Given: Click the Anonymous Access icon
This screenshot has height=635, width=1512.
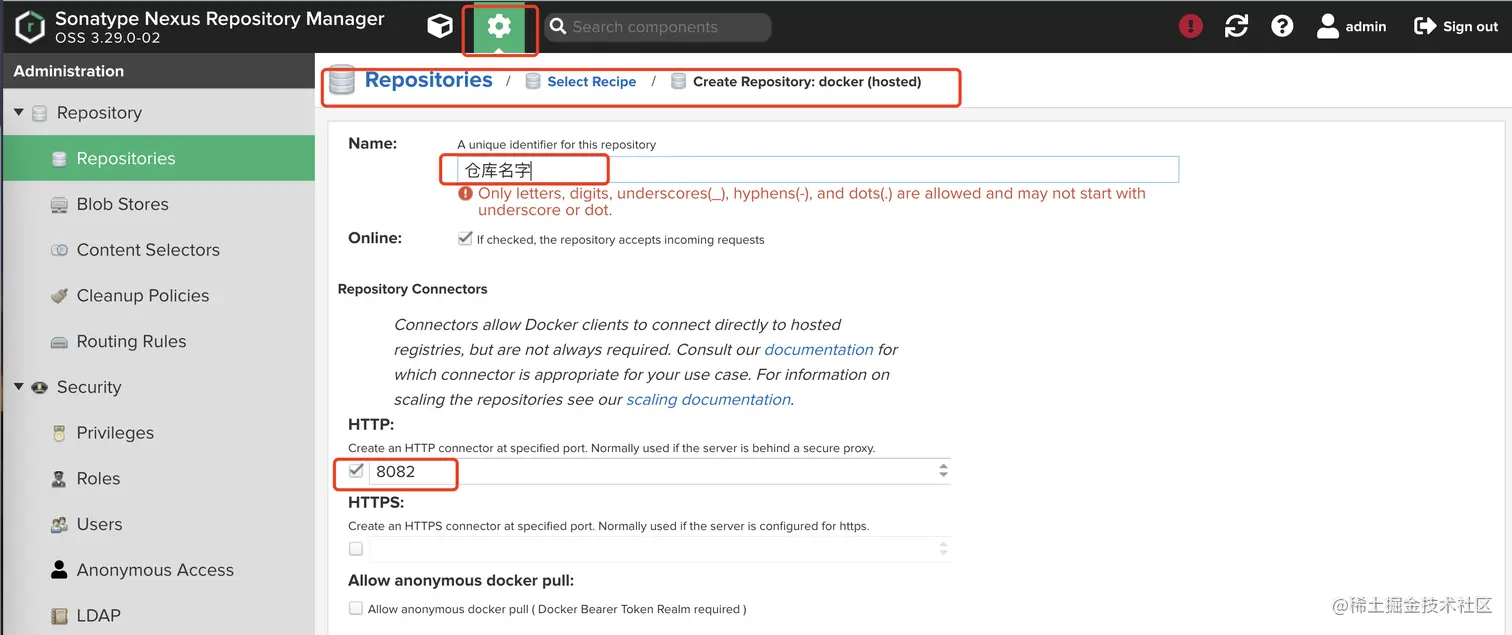Looking at the screenshot, I should coord(59,570).
